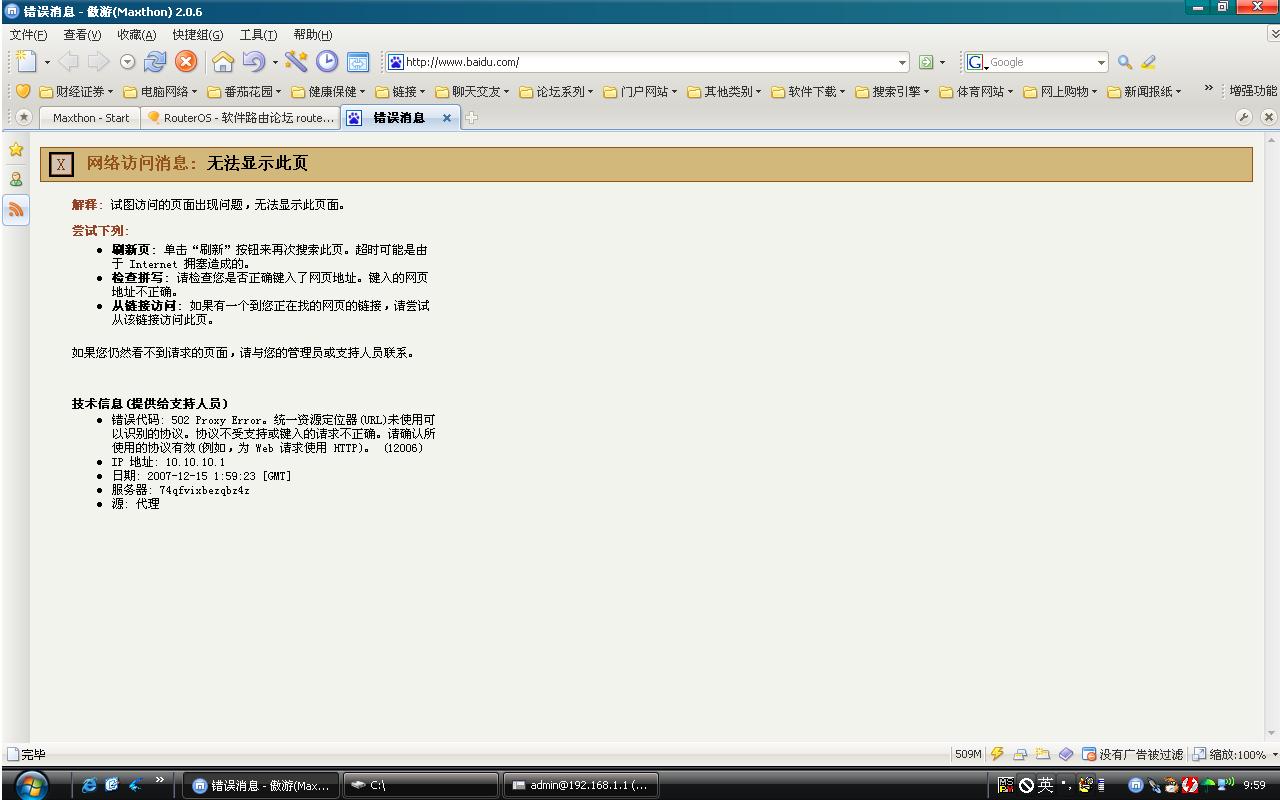Click the Google search box

[x=1037, y=62]
